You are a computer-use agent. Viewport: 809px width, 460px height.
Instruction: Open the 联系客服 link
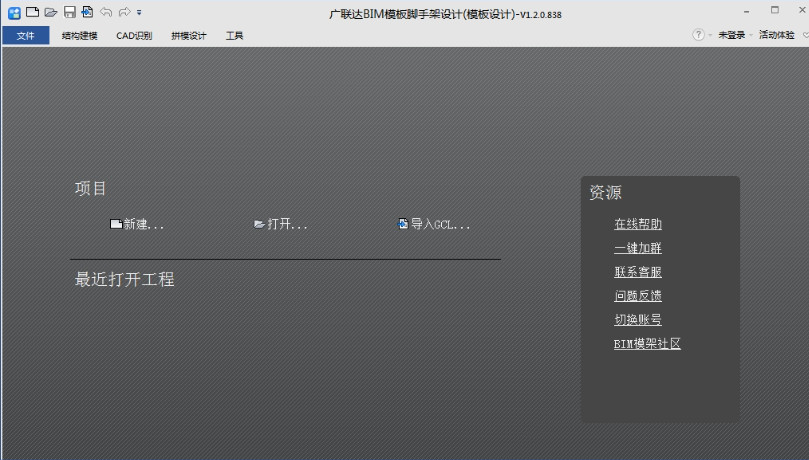click(x=638, y=272)
